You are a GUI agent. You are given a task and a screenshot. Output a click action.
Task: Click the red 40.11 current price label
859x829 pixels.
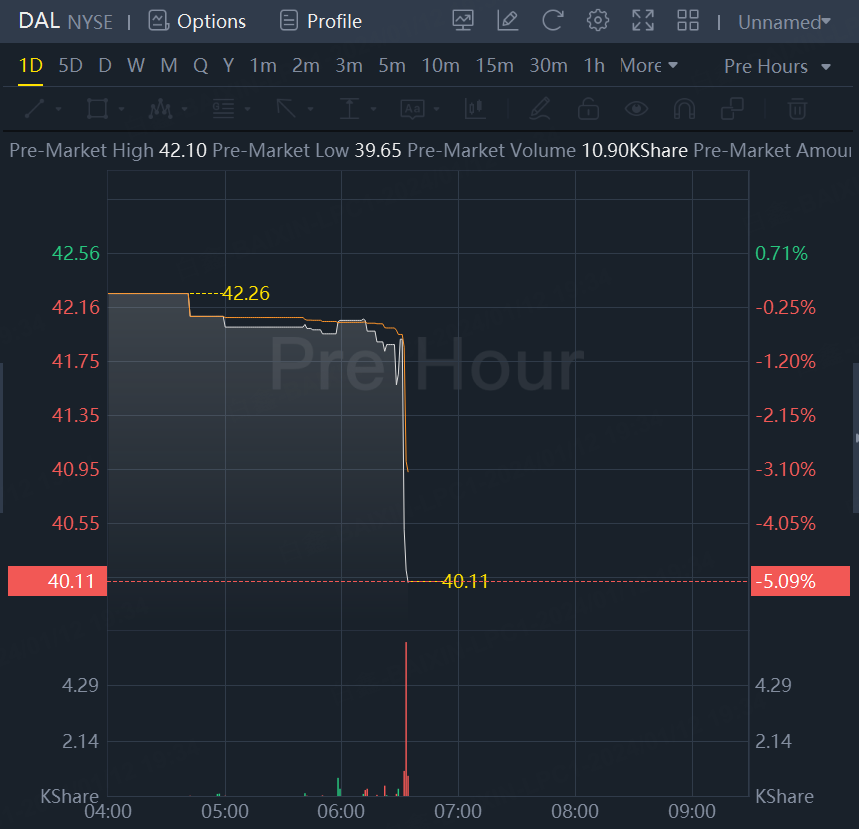click(57, 581)
